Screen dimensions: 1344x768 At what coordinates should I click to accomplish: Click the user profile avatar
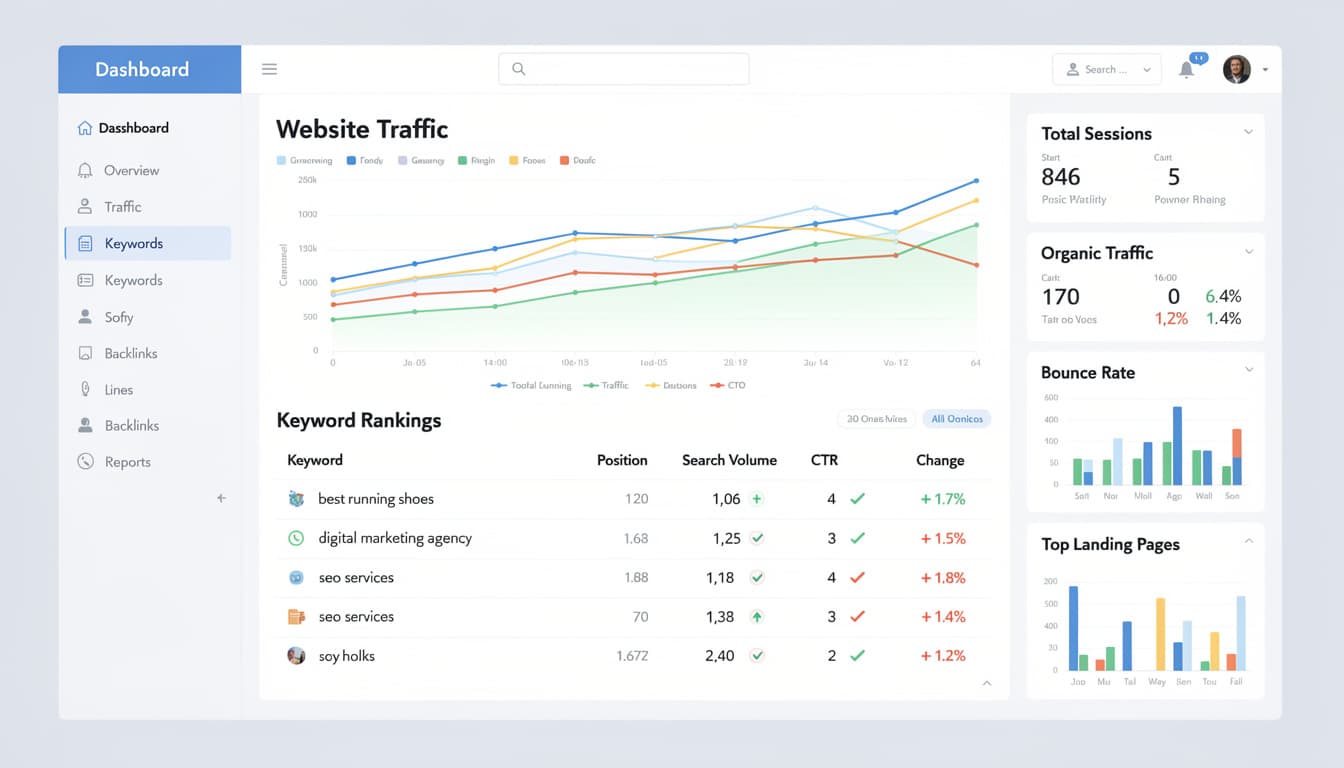(x=1237, y=69)
